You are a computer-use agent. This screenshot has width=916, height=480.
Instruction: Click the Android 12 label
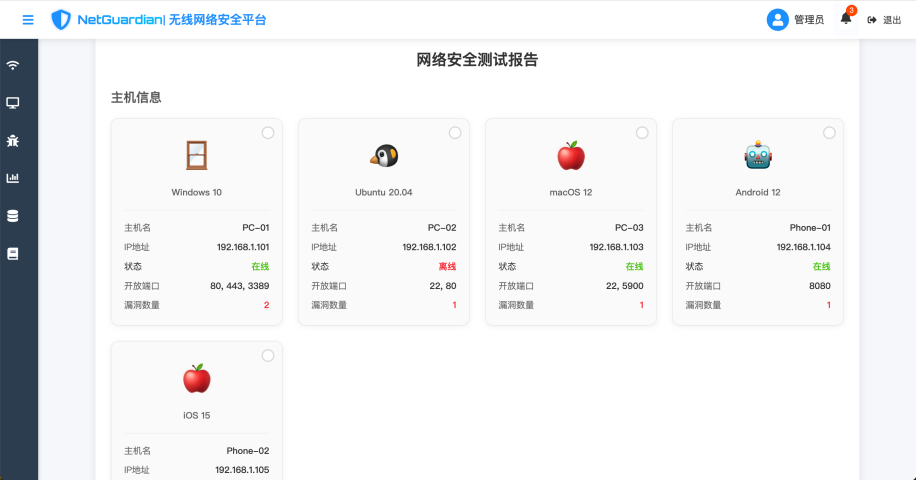[x=758, y=192]
